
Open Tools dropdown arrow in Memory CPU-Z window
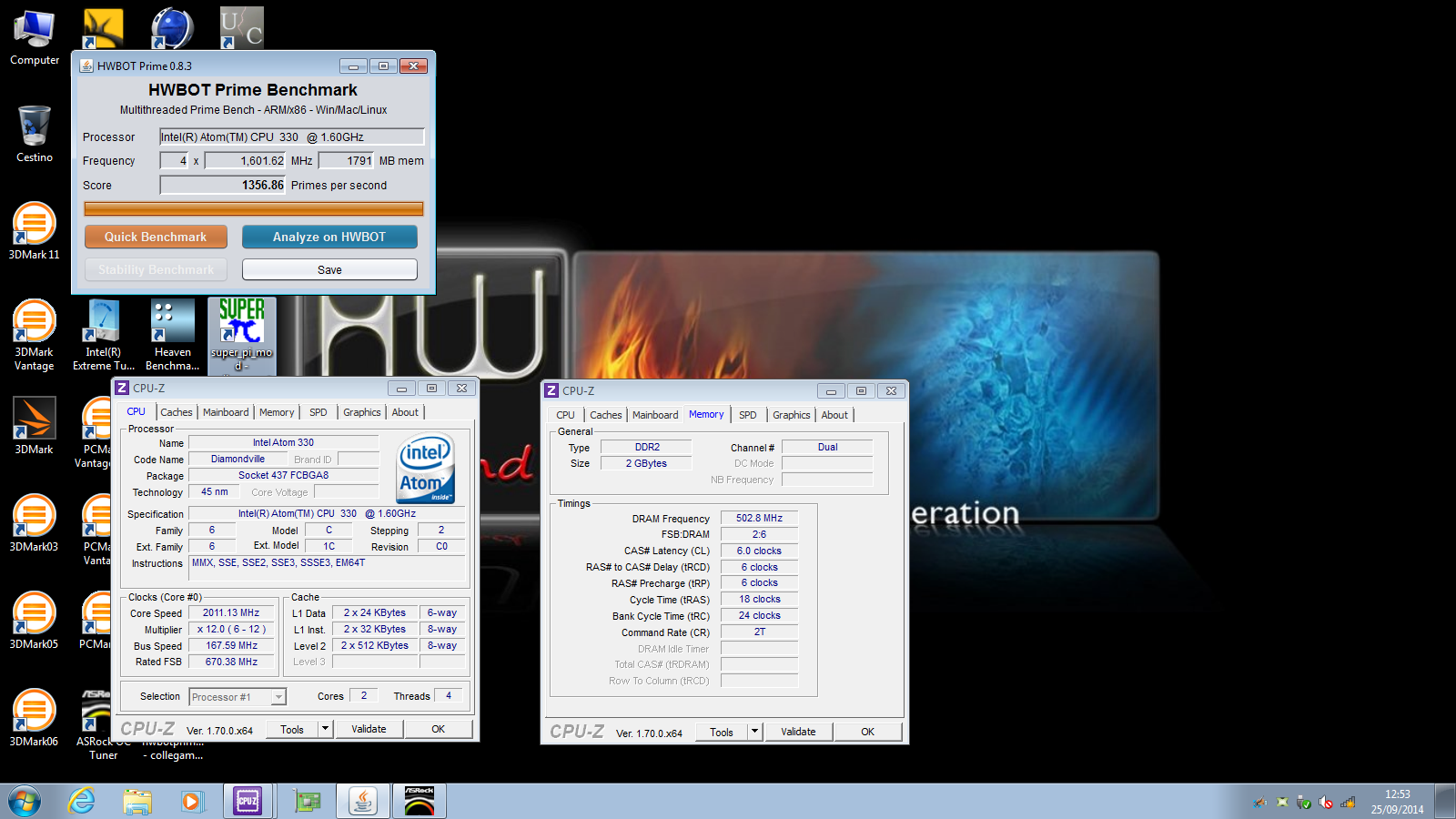[754, 732]
